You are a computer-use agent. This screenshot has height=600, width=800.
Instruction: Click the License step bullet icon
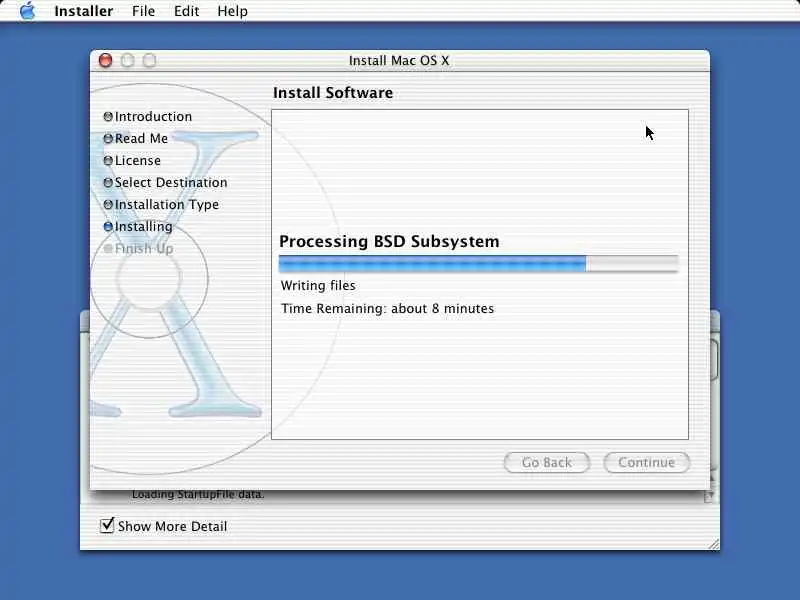pos(108,161)
